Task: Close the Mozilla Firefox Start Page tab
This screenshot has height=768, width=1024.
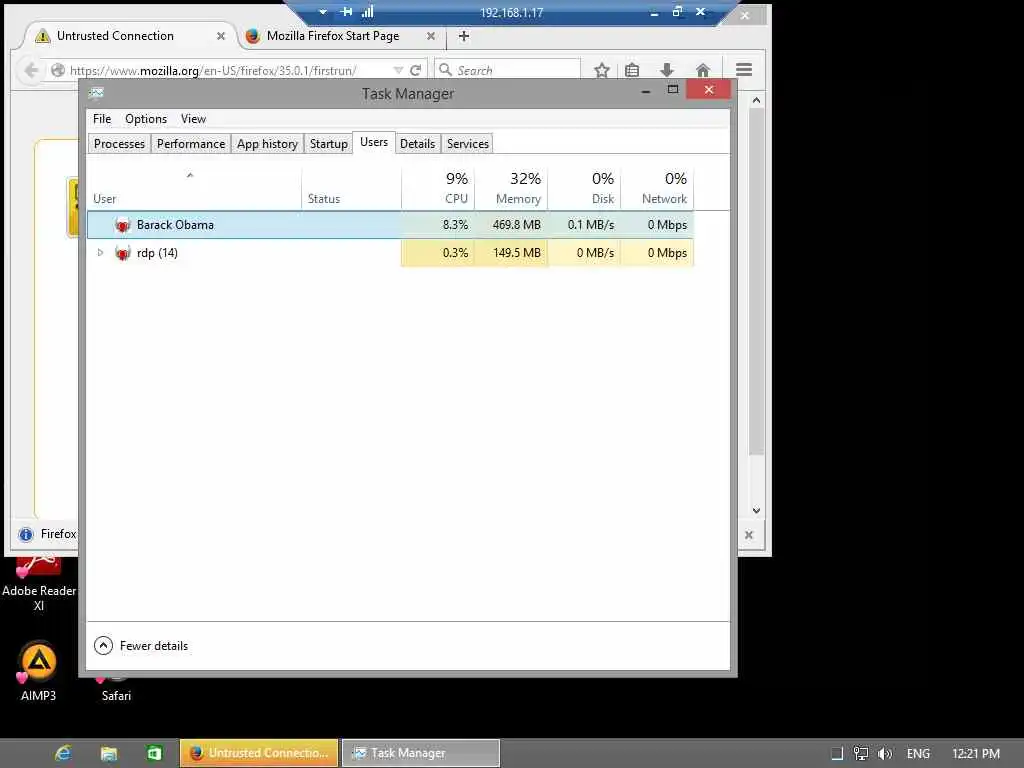Action: point(430,37)
